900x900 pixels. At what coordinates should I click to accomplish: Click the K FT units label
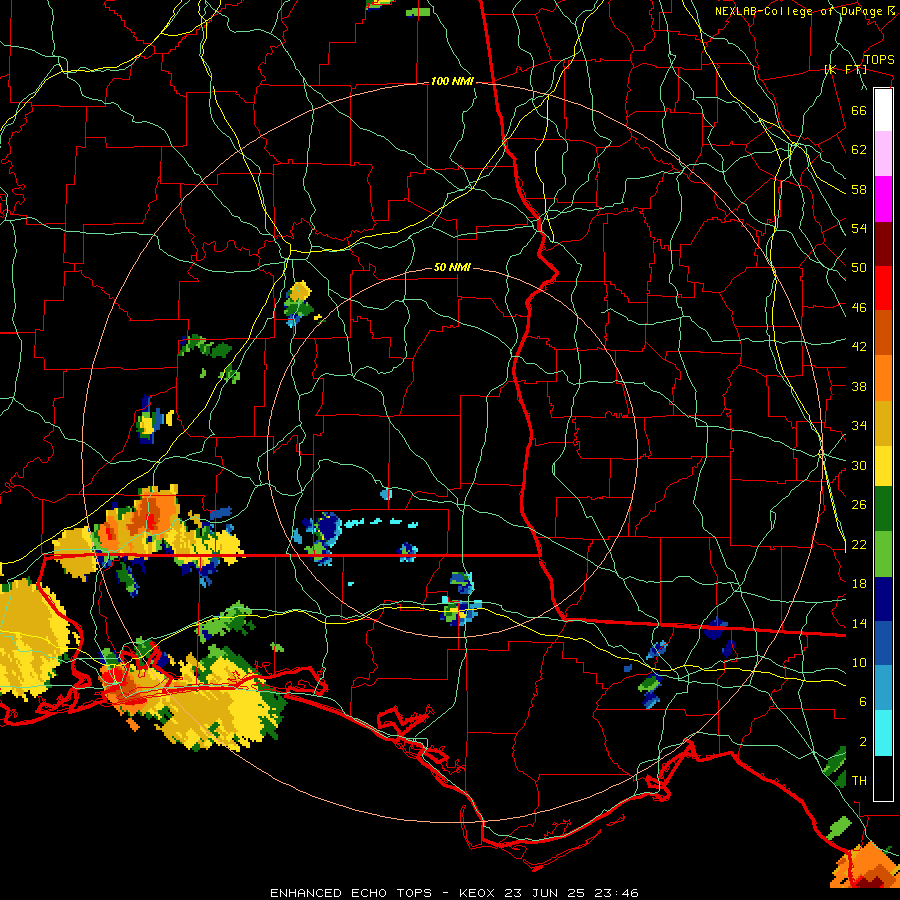(845, 69)
